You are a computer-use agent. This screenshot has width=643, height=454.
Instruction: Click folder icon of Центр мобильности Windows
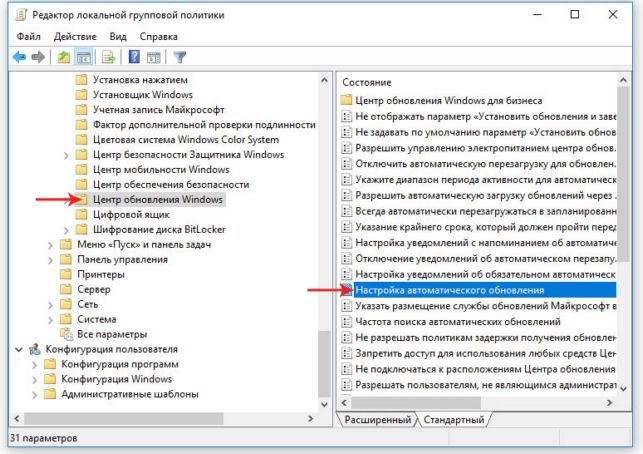[x=82, y=169]
